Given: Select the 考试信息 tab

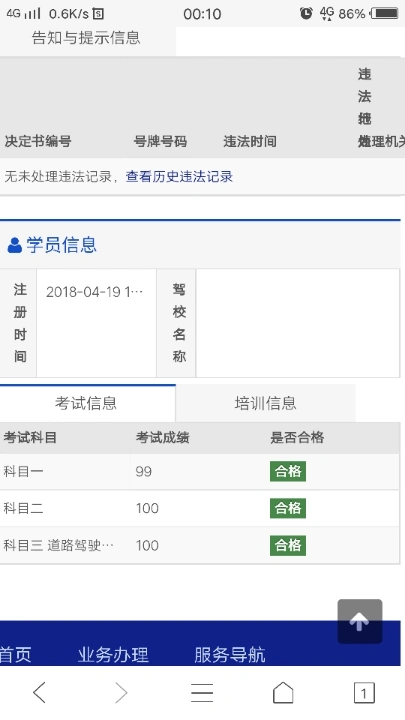Looking at the screenshot, I should [x=86, y=403].
